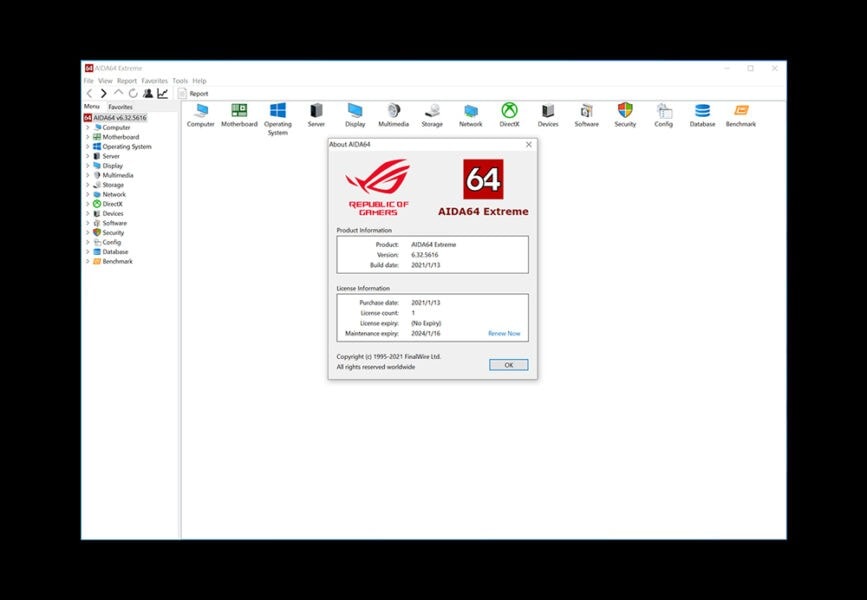Select the Database icon
Viewport: 867px width, 600px height.
tap(702, 110)
